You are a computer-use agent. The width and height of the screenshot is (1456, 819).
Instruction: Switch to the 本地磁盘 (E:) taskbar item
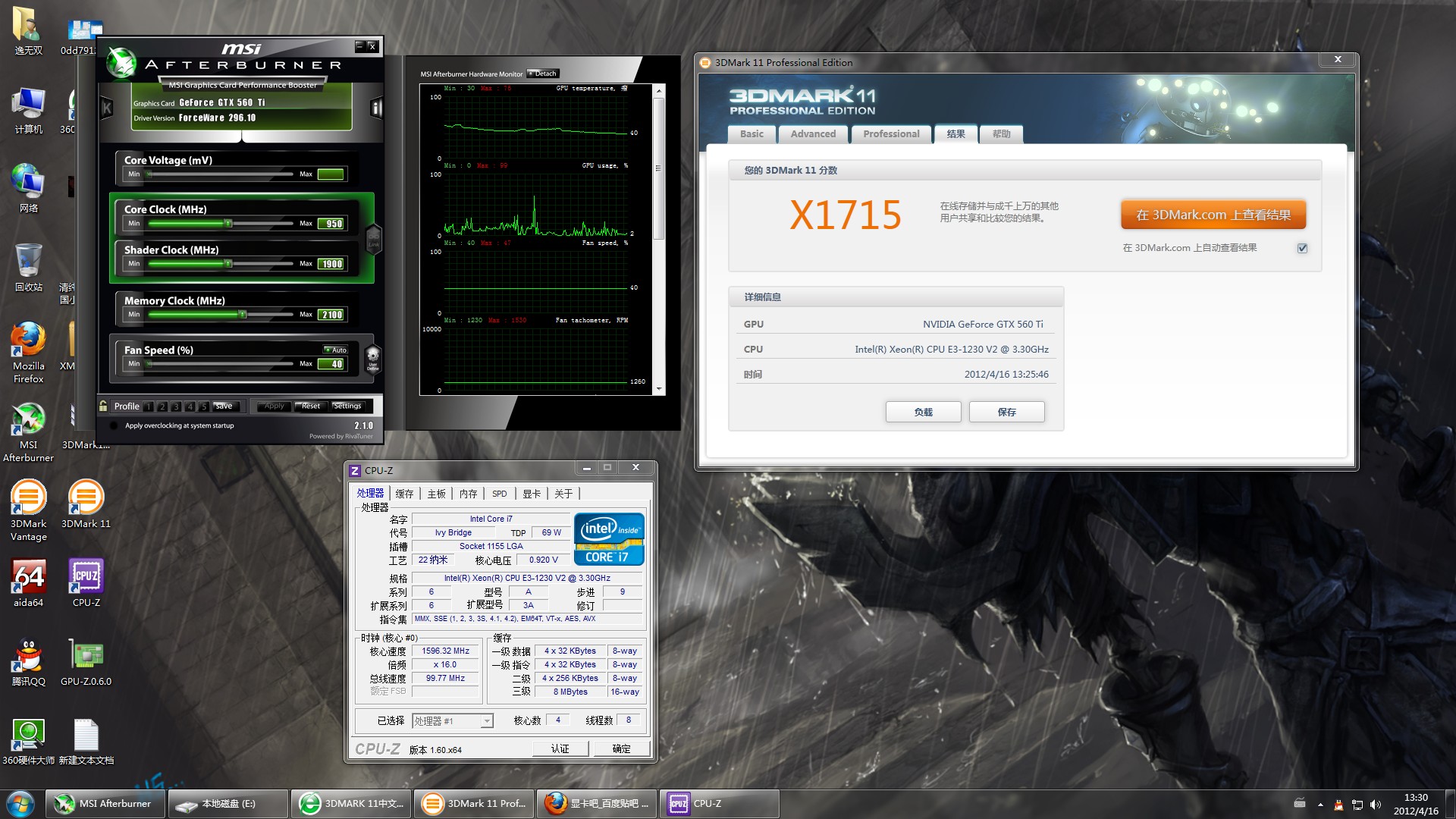click(227, 803)
